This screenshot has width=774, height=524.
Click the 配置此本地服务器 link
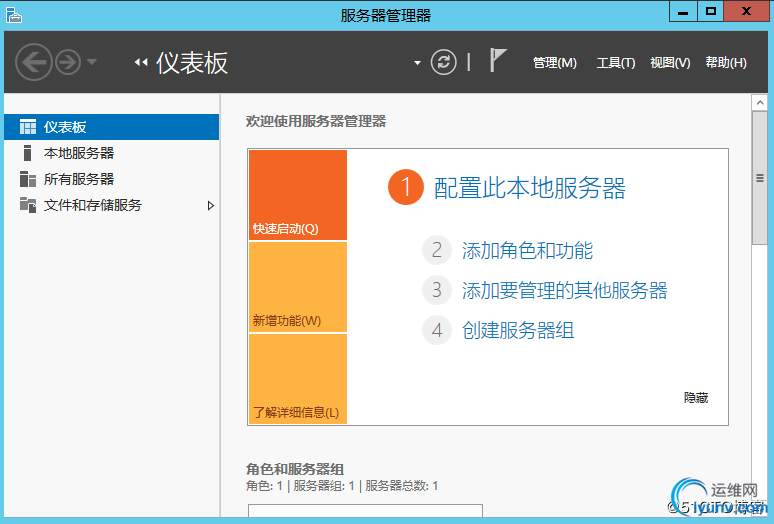(x=529, y=188)
